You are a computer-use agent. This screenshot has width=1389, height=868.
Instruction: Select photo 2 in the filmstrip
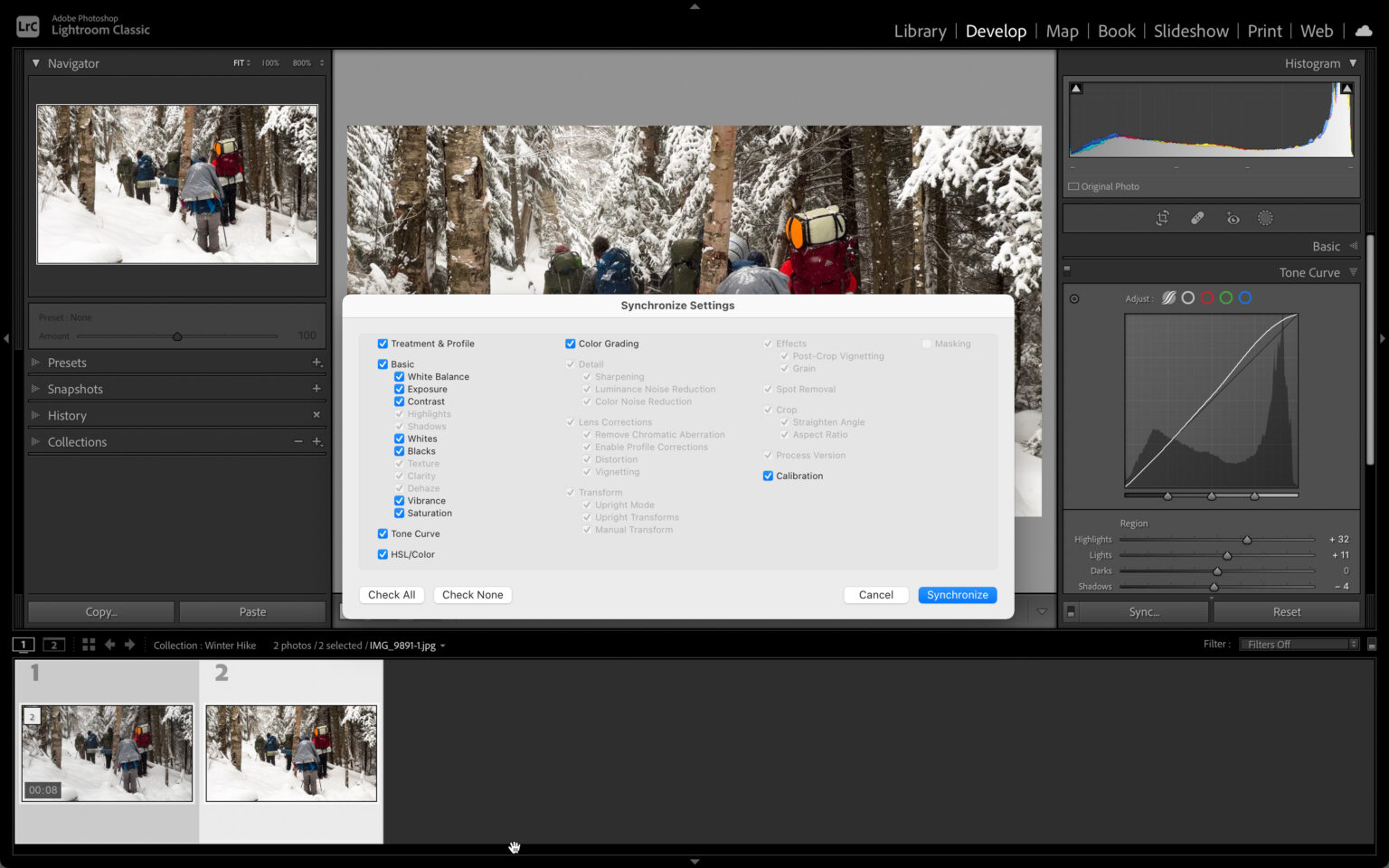pos(291,754)
